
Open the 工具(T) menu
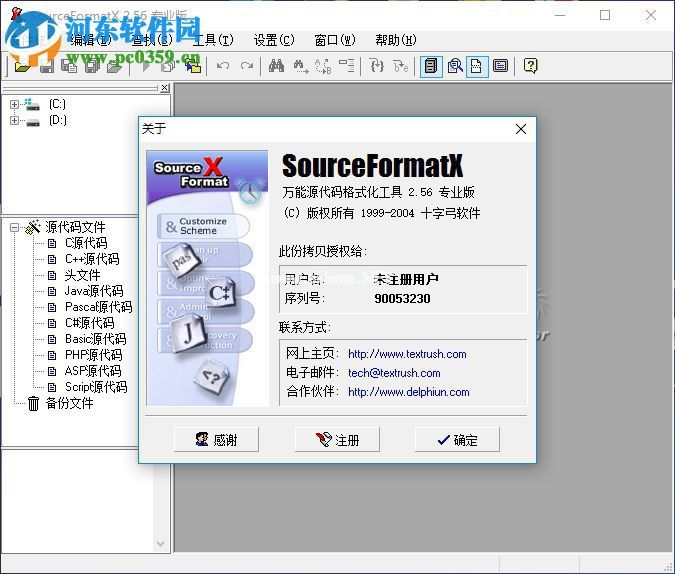tap(213, 40)
